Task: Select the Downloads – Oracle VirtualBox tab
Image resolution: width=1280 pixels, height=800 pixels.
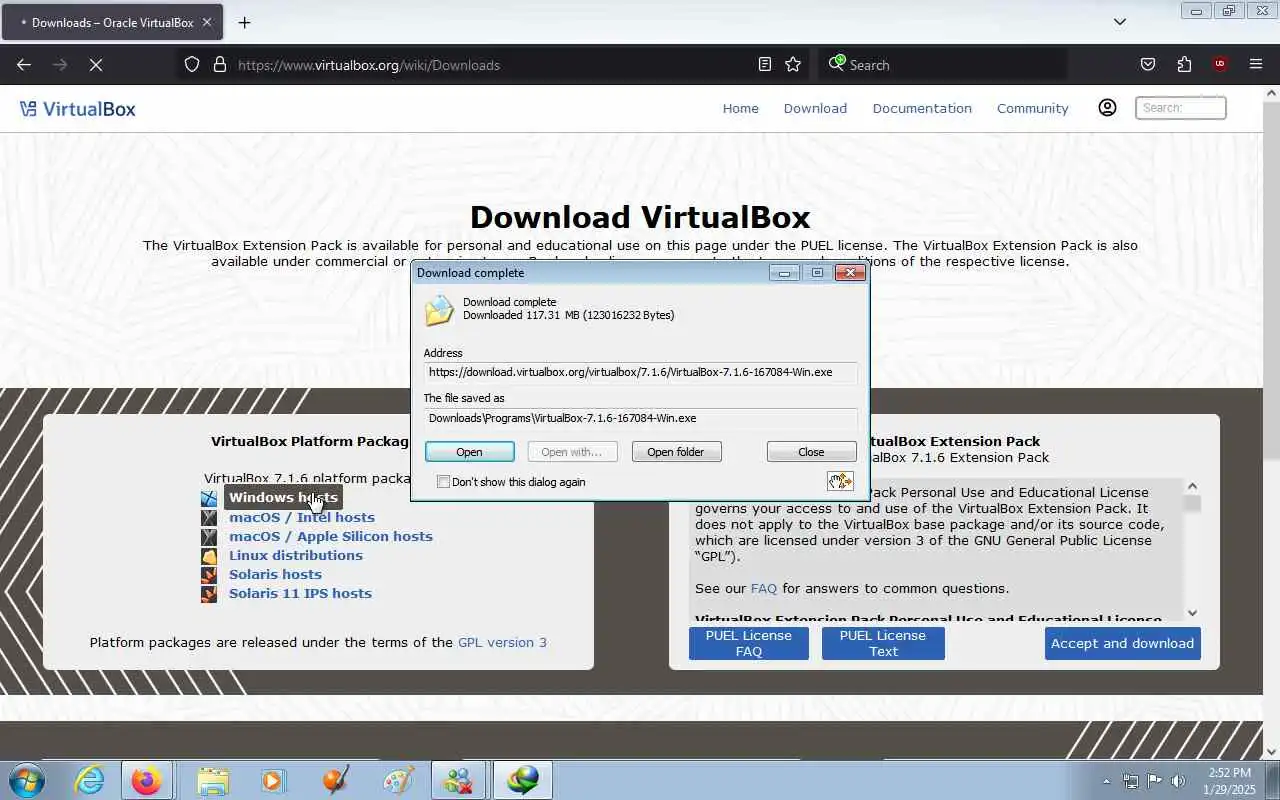Action: click(113, 22)
